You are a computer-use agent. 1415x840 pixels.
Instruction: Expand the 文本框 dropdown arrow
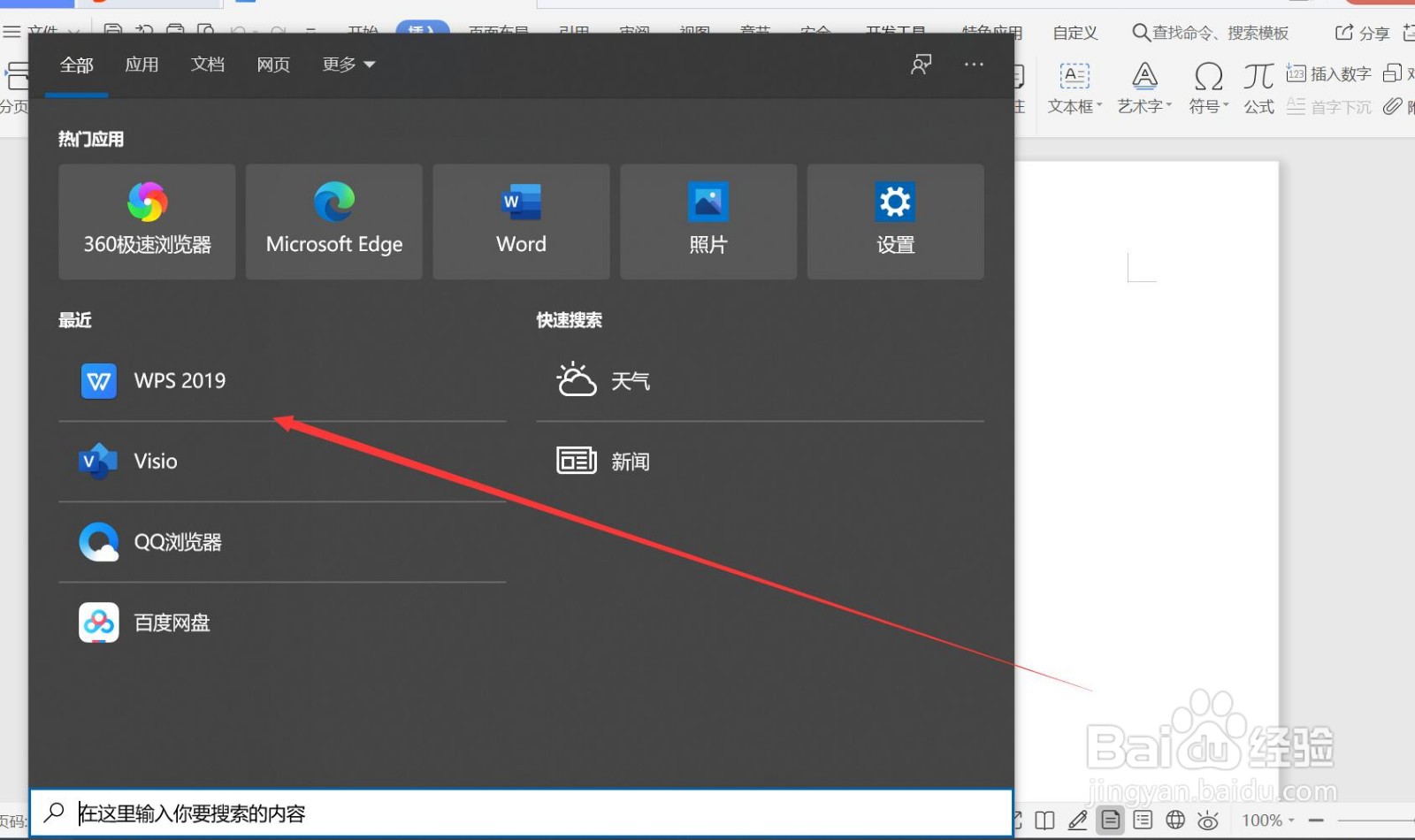pos(1099,106)
